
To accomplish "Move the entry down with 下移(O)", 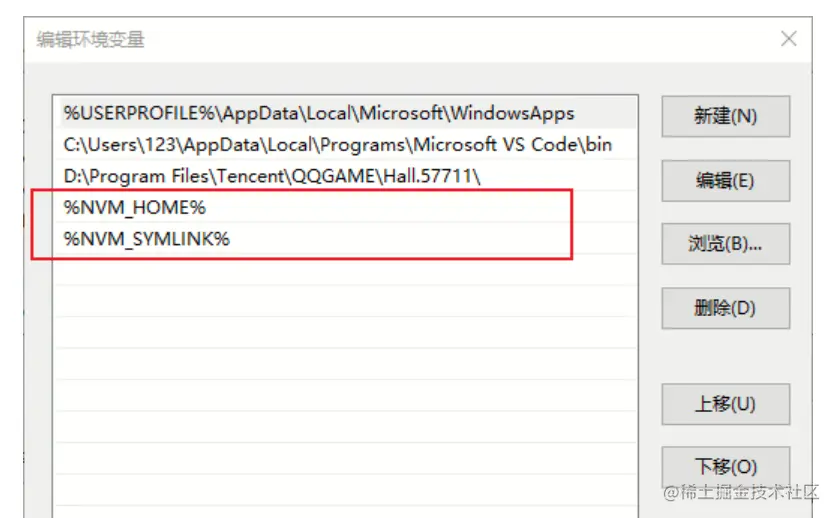I will tap(725, 466).
